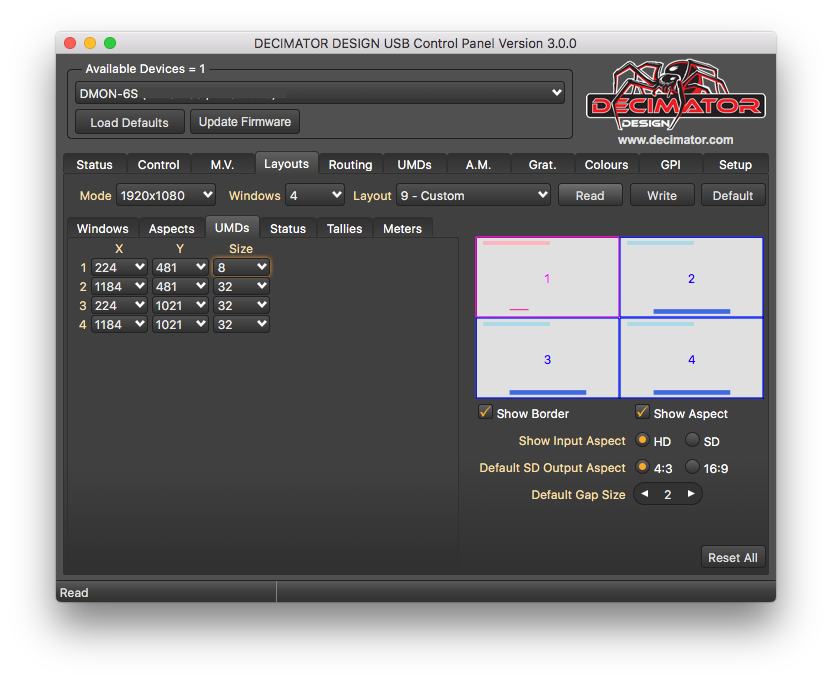Switch to the M.V. tab

pyautogui.click(x=222, y=165)
